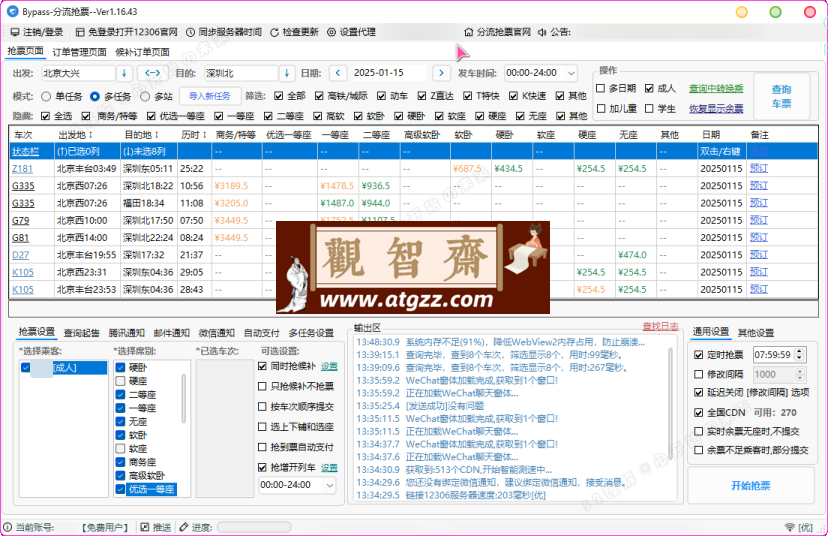Click 查询车票 button

pos(782,97)
